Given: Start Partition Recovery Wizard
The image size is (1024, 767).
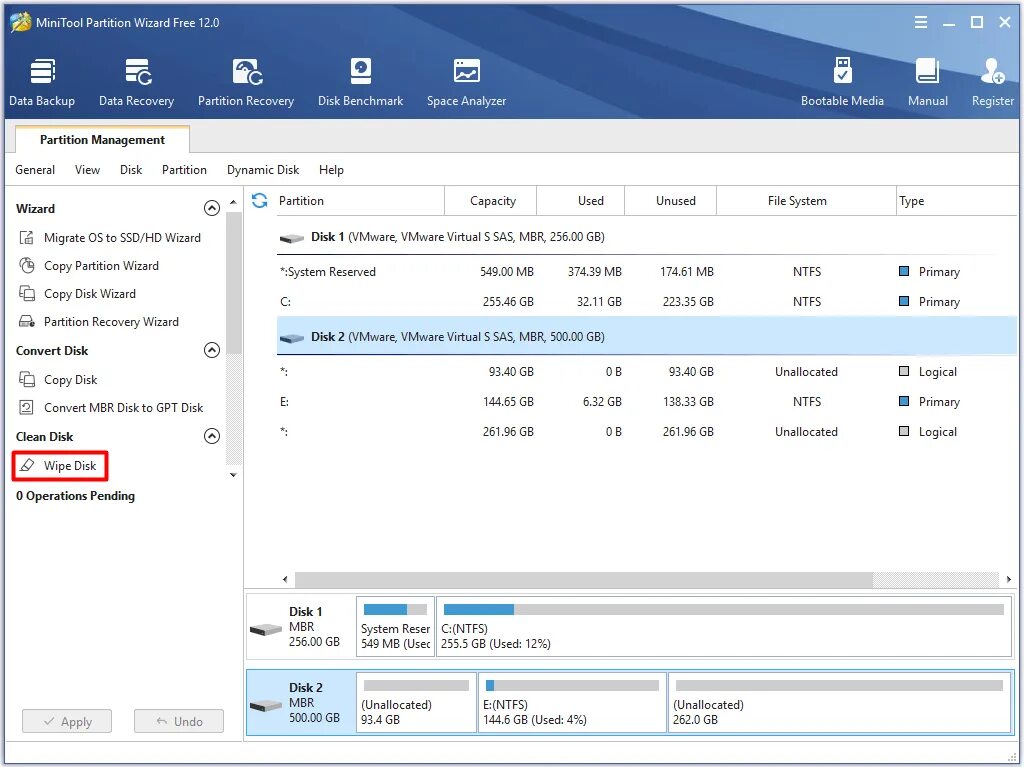Looking at the screenshot, I should coord(111,321).
